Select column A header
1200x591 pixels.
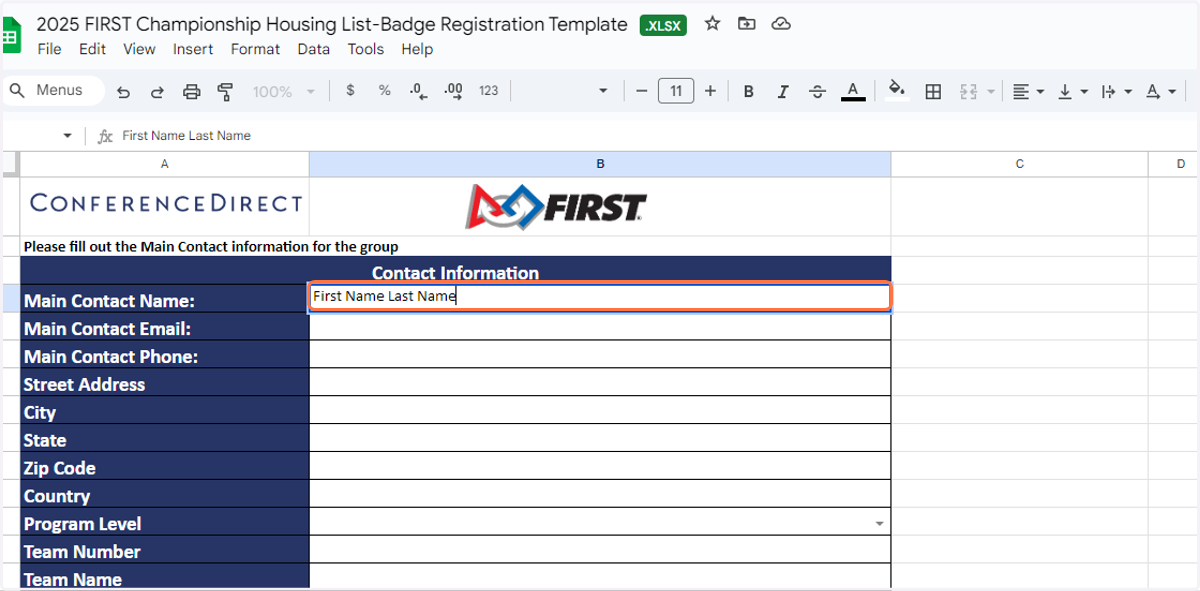[x=165, y=164]
